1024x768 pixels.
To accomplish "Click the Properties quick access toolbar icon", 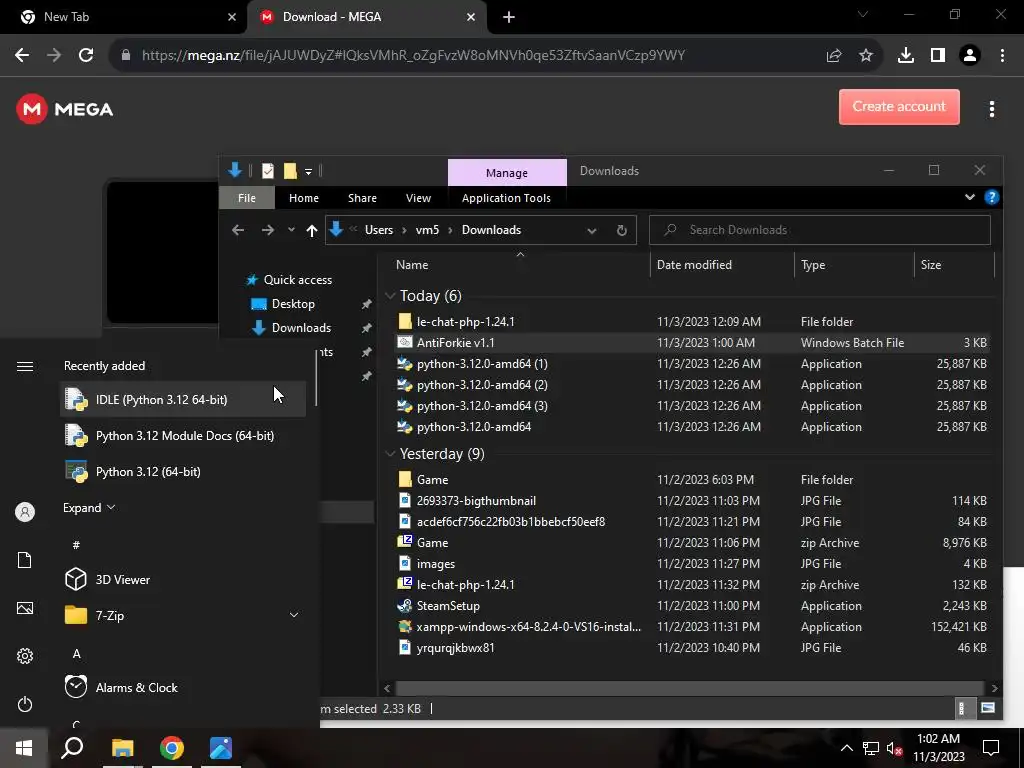I will coord(268,171).
